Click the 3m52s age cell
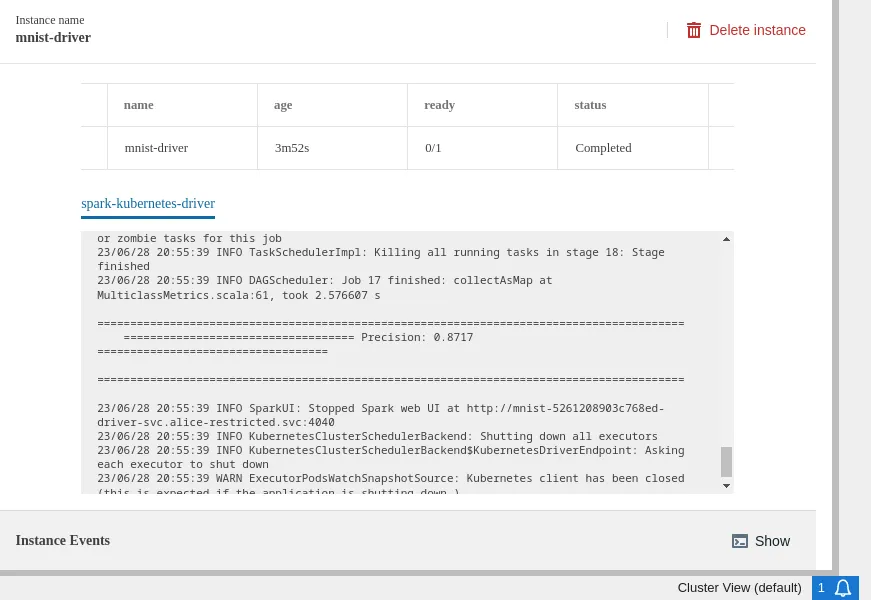Viewport: 871px width, 600px height. [332, 148]
